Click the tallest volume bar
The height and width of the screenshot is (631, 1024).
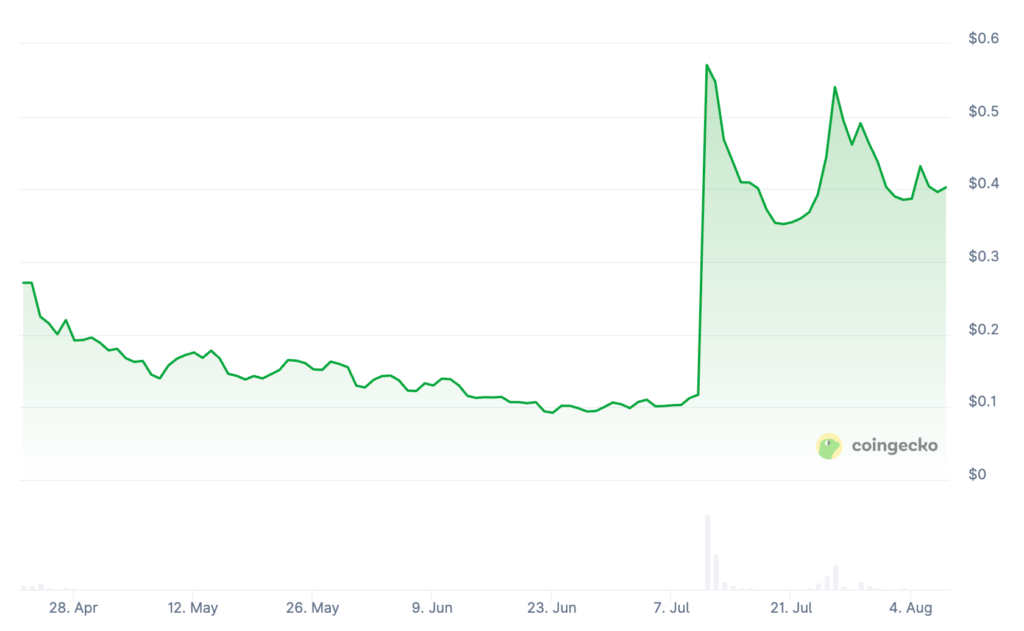[707, 552]
